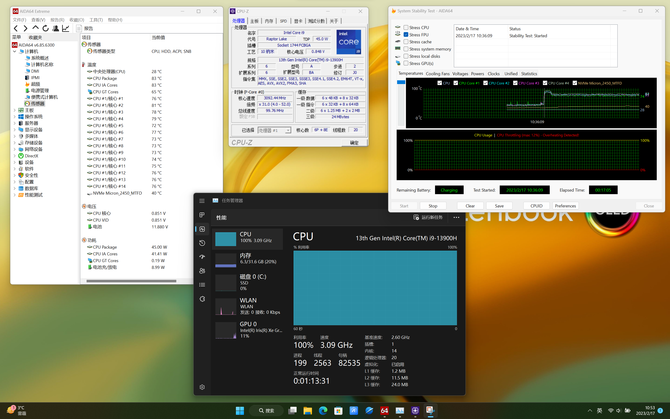This screenshot has width=670, height=419.
Task: Go back in AIDA64 toolbar
Action: tap(16, 28)
